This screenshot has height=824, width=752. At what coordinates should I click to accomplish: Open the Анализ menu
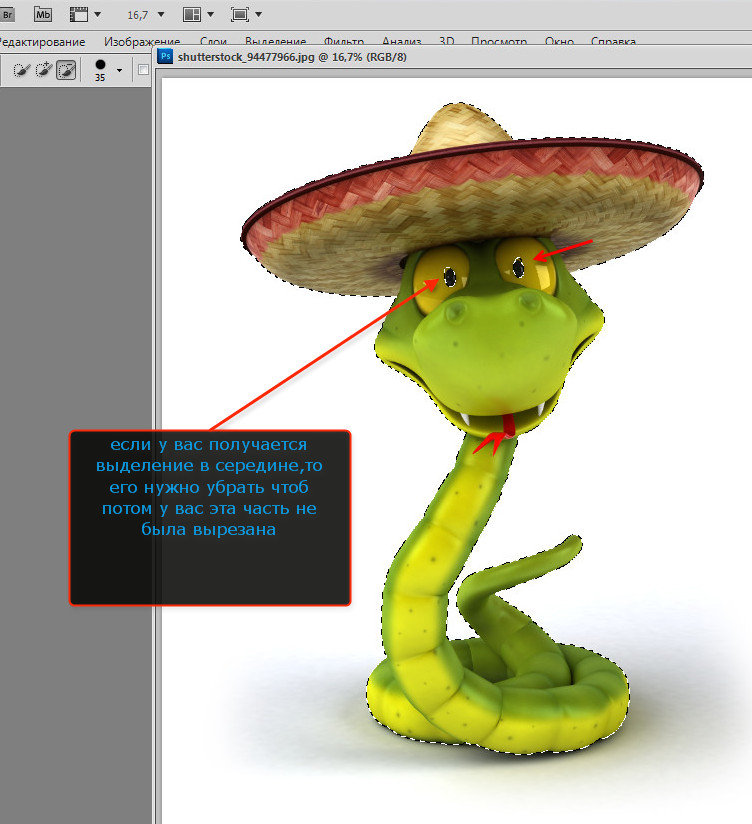coord(401,42)
